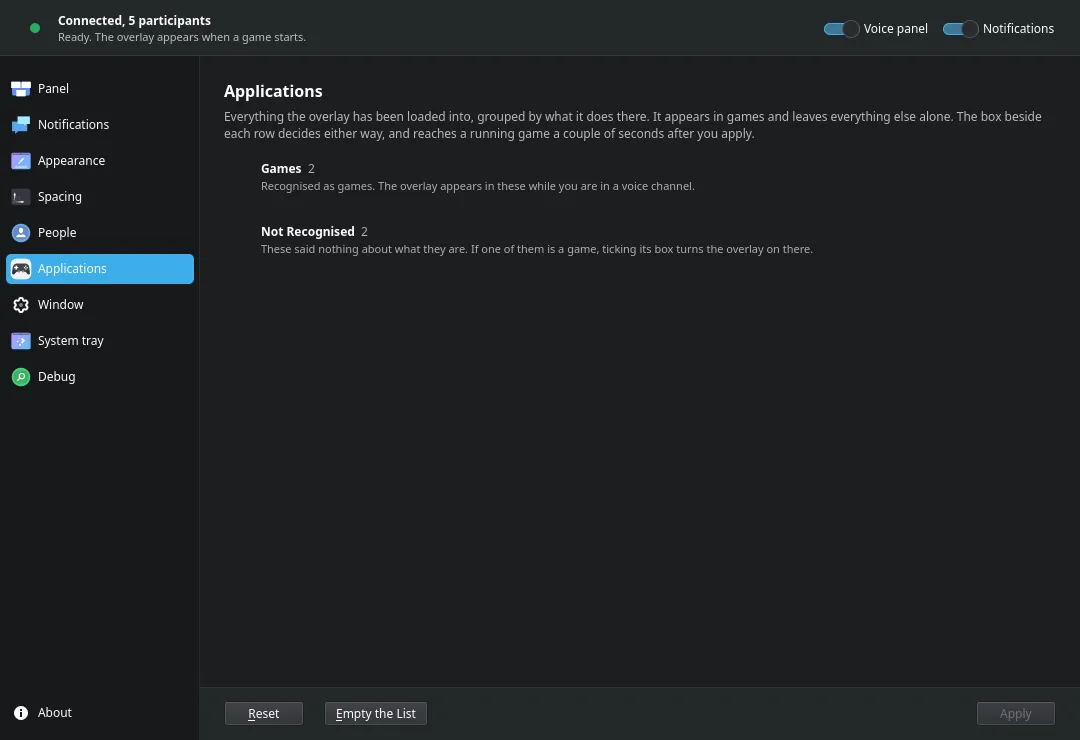Open the Window settings page

pos(100,305)
